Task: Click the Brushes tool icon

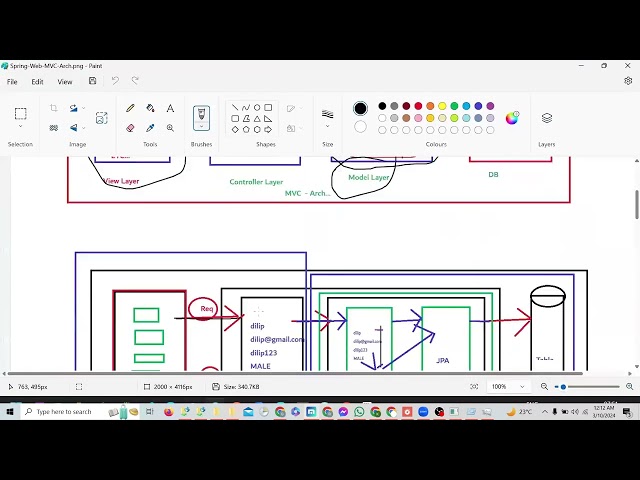Action: tap(201, 114)
